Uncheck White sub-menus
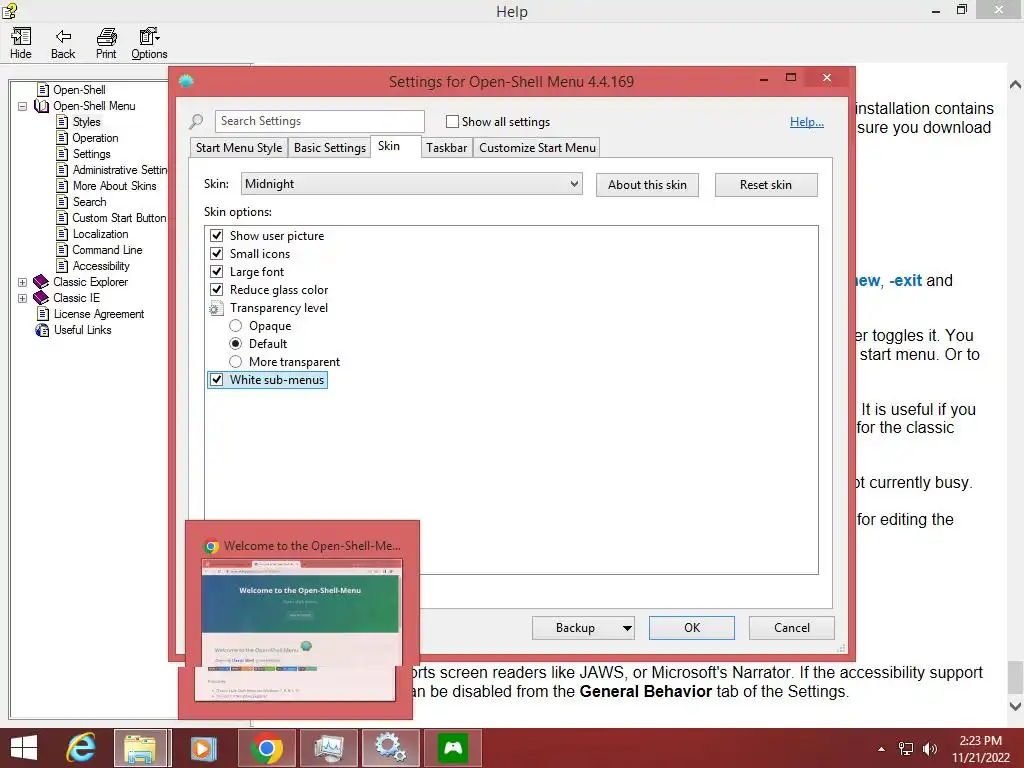 point(217,379)
